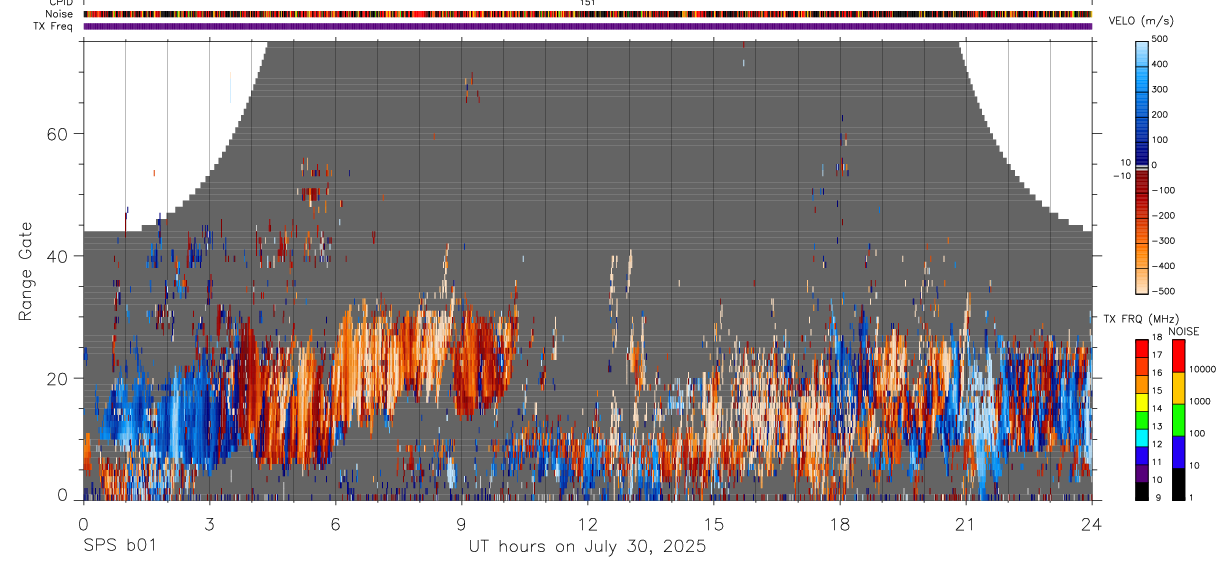Click the 'Noise' row label at top left
This screenshot has width=1228, height=567.
coord(58,15)
